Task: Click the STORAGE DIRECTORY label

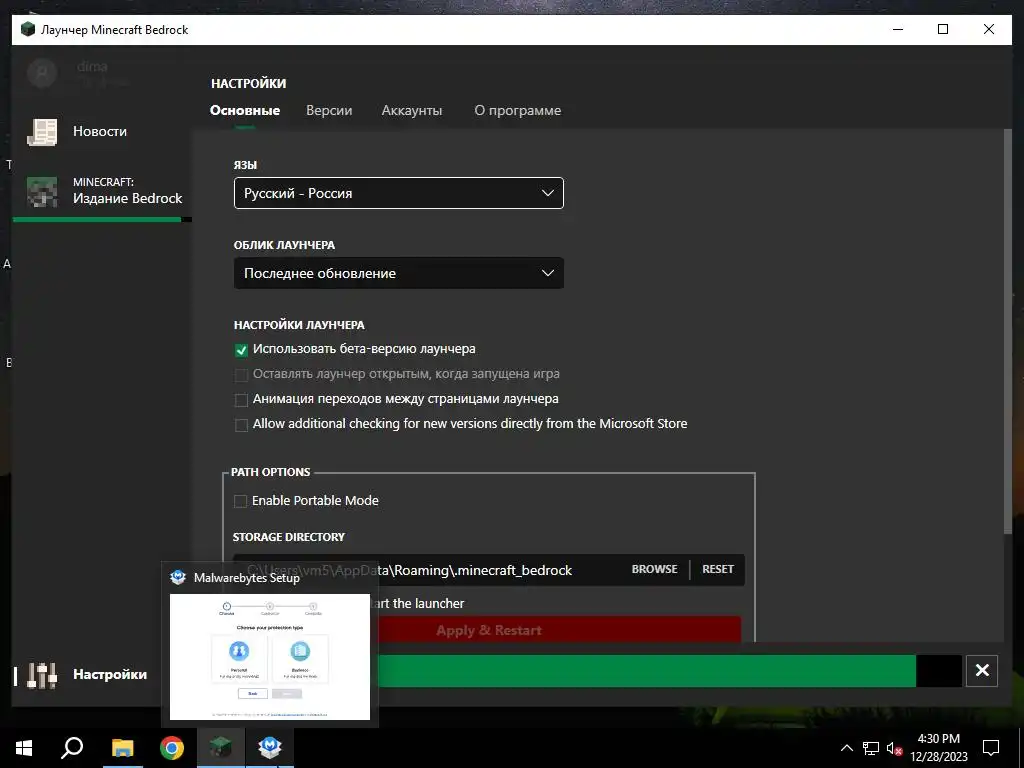Action: tap(289, 537)
